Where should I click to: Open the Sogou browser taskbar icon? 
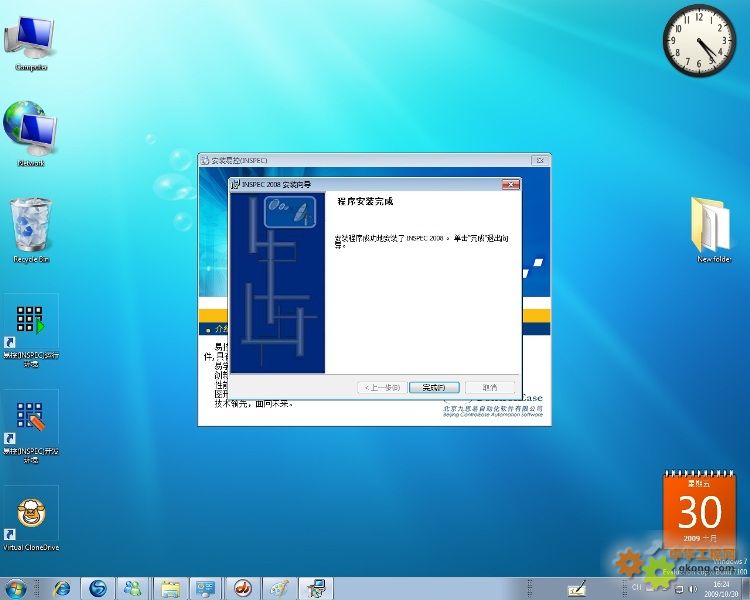(x=98, y=589)
